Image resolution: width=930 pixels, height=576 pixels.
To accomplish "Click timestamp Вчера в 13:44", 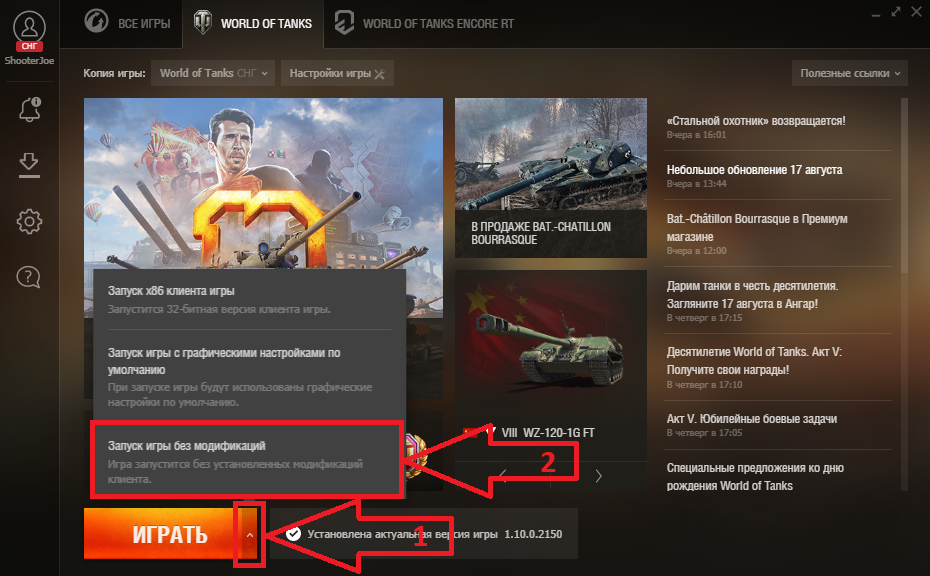I will point(696,184).
